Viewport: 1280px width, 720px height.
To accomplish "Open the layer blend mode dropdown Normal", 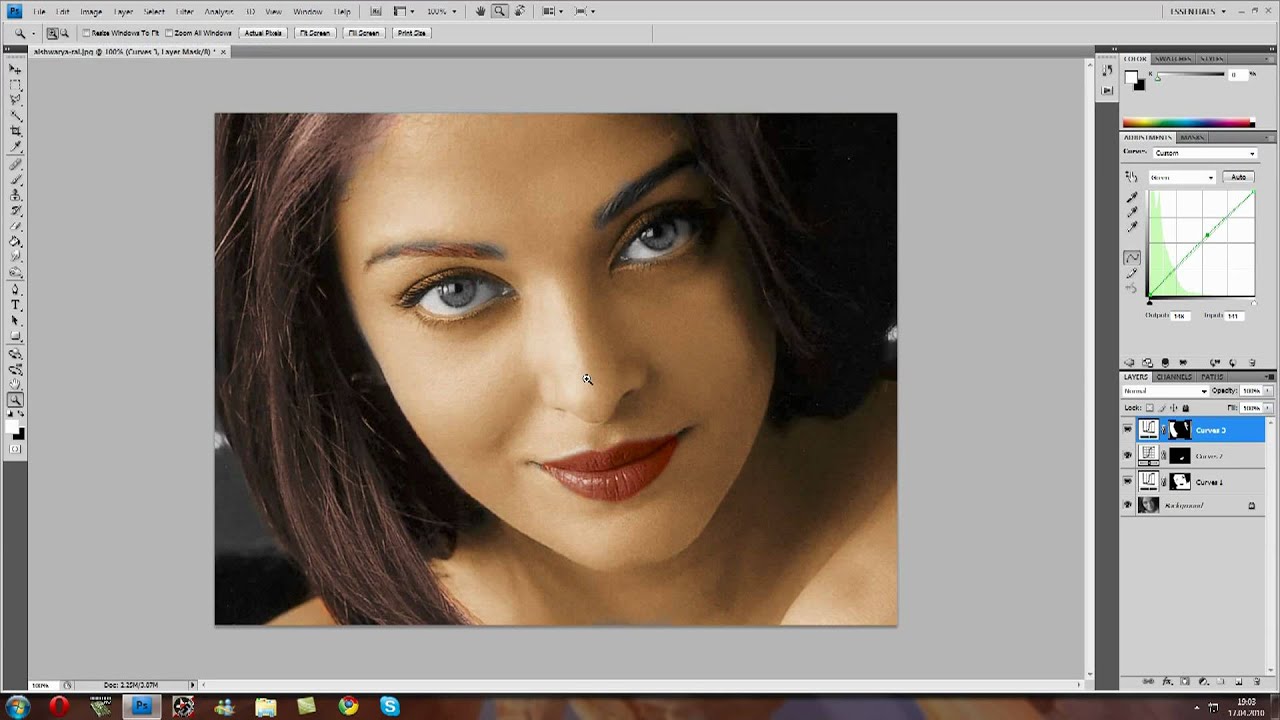I will [1165, 391].
